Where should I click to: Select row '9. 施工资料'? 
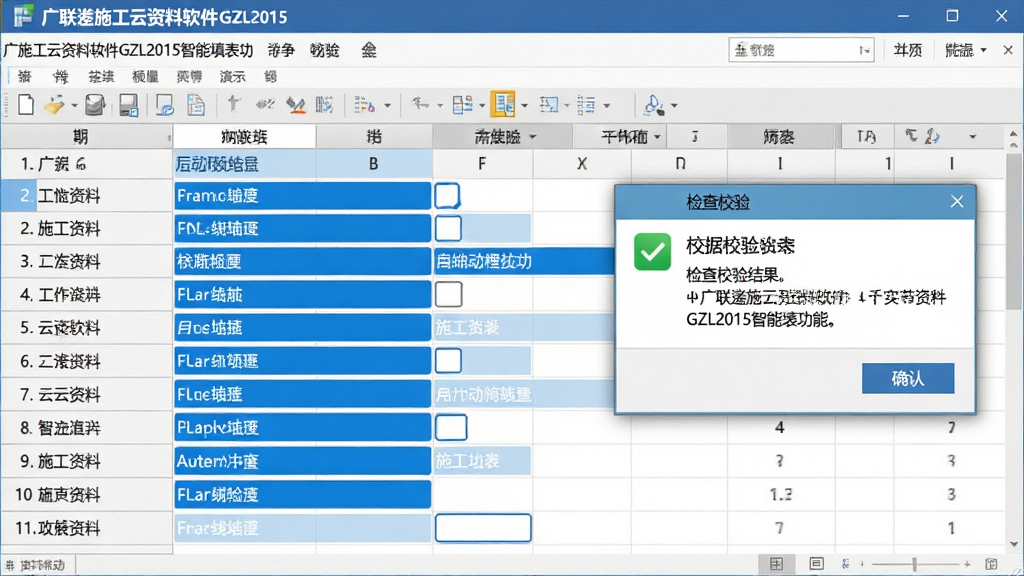pos(87,461)
